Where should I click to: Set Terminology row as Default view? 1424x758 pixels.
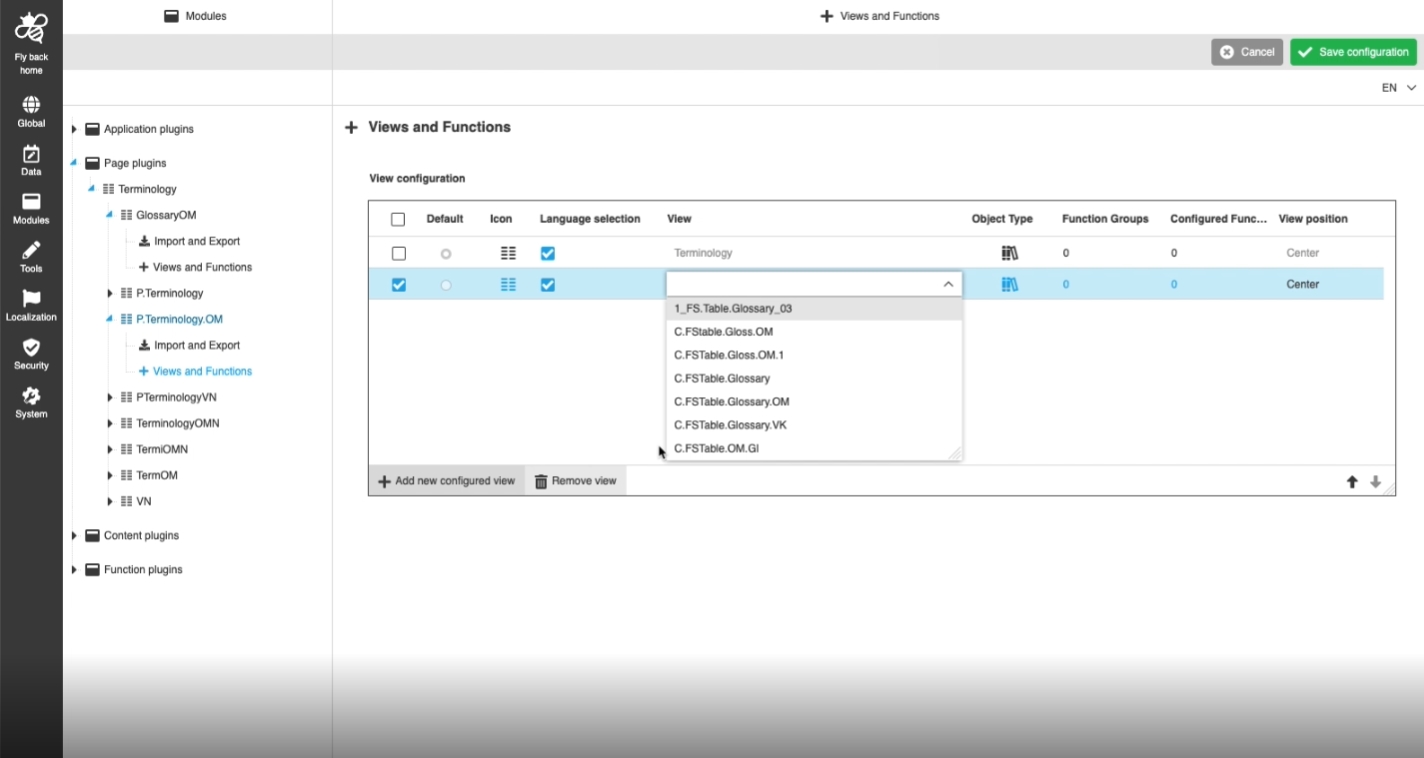[x=446, y=254]
